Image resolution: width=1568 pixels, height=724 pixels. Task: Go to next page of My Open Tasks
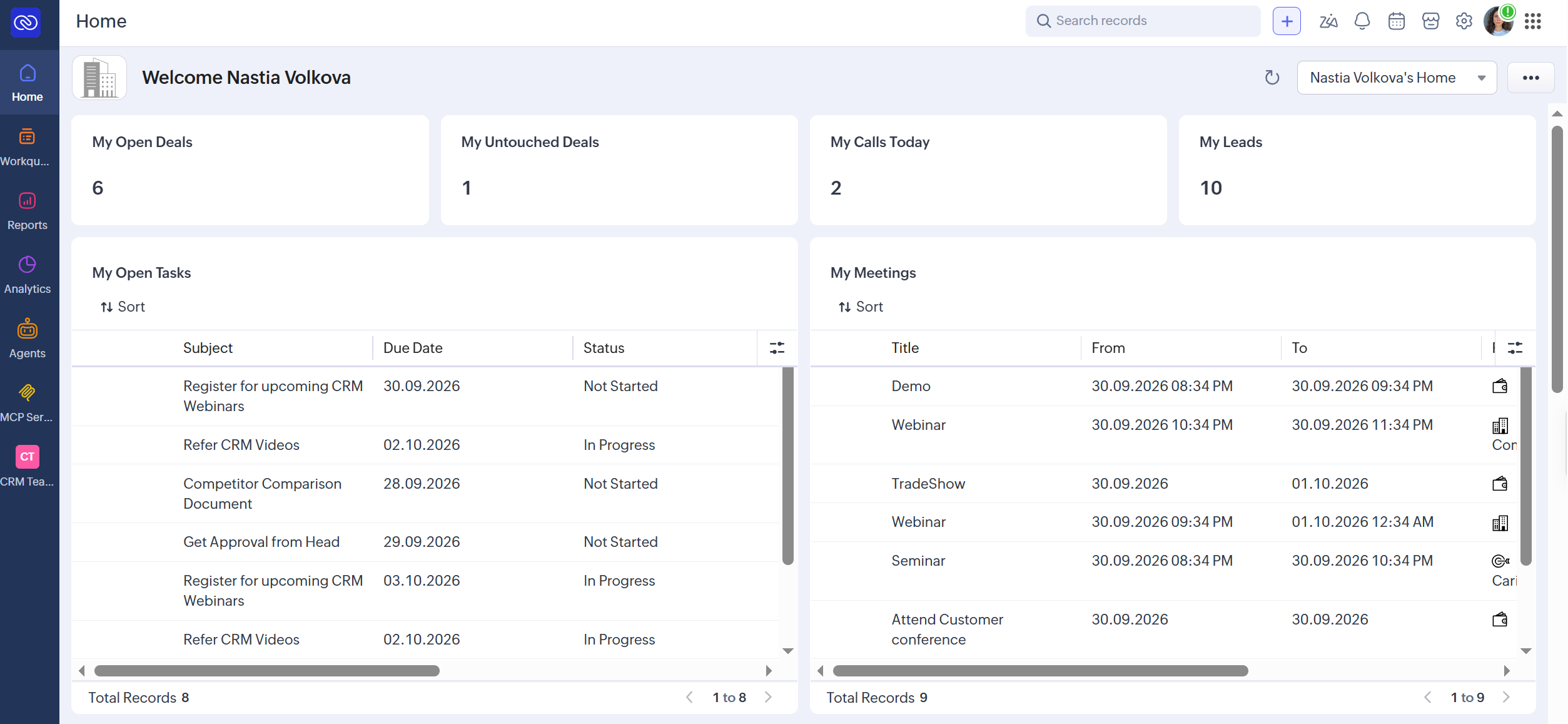[769, 697]
